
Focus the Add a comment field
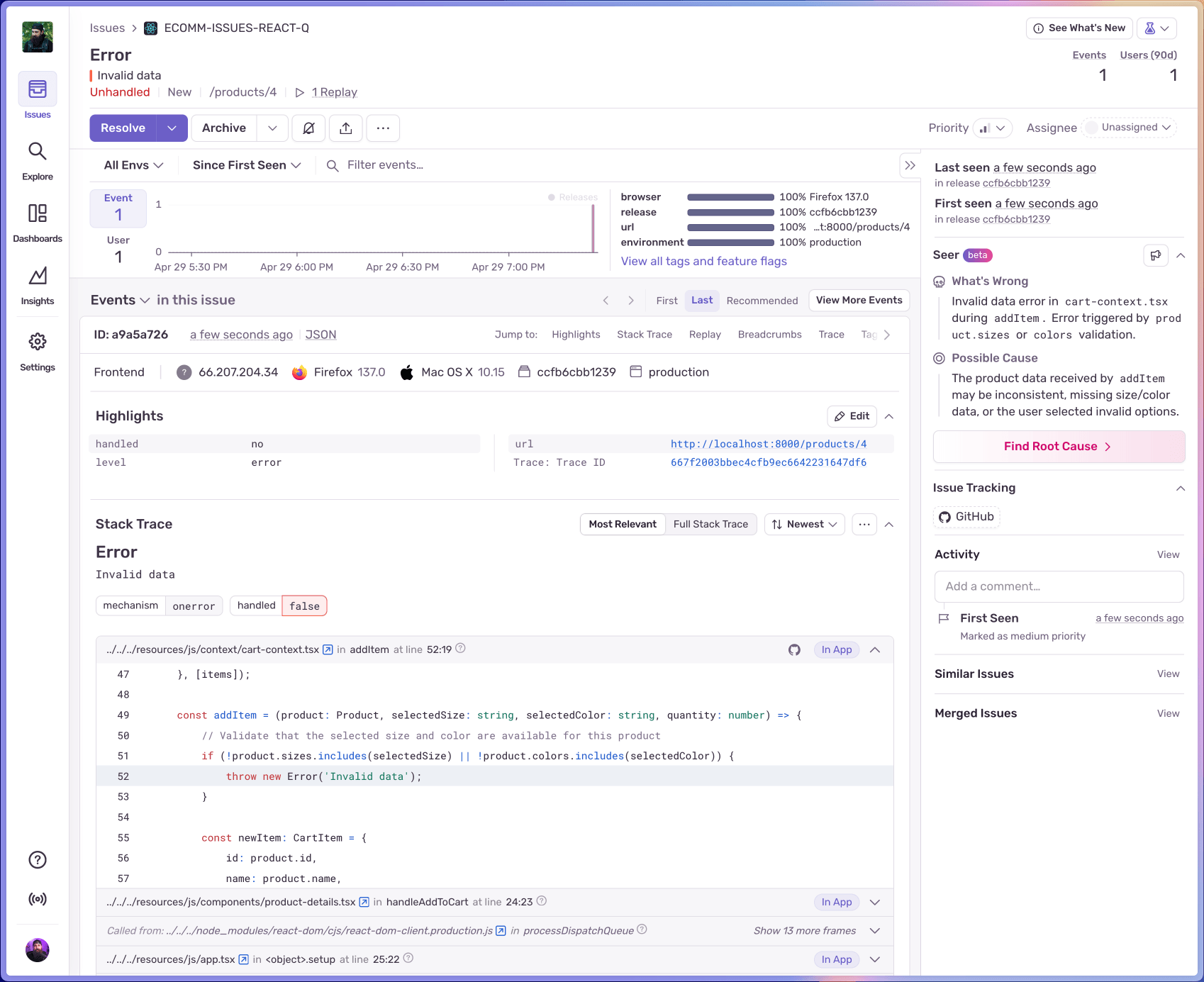click(x=1059, y=587)
